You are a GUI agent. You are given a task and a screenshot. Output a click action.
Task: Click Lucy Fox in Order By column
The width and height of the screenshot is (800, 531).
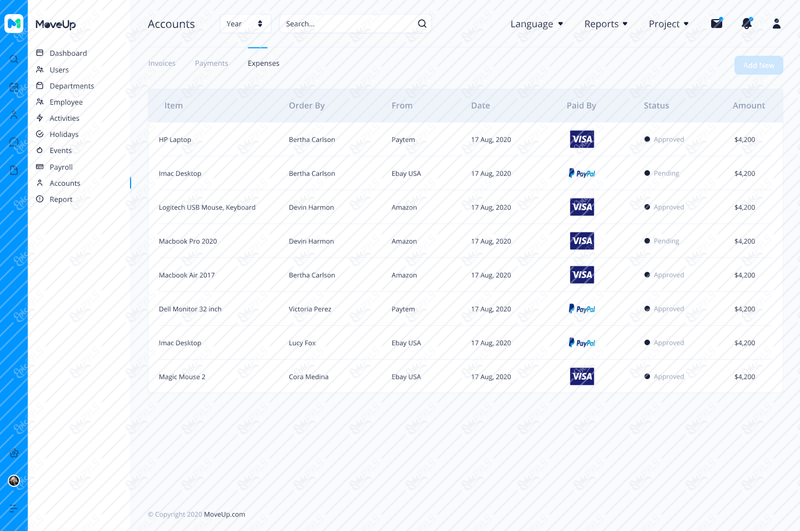(302, 343)
